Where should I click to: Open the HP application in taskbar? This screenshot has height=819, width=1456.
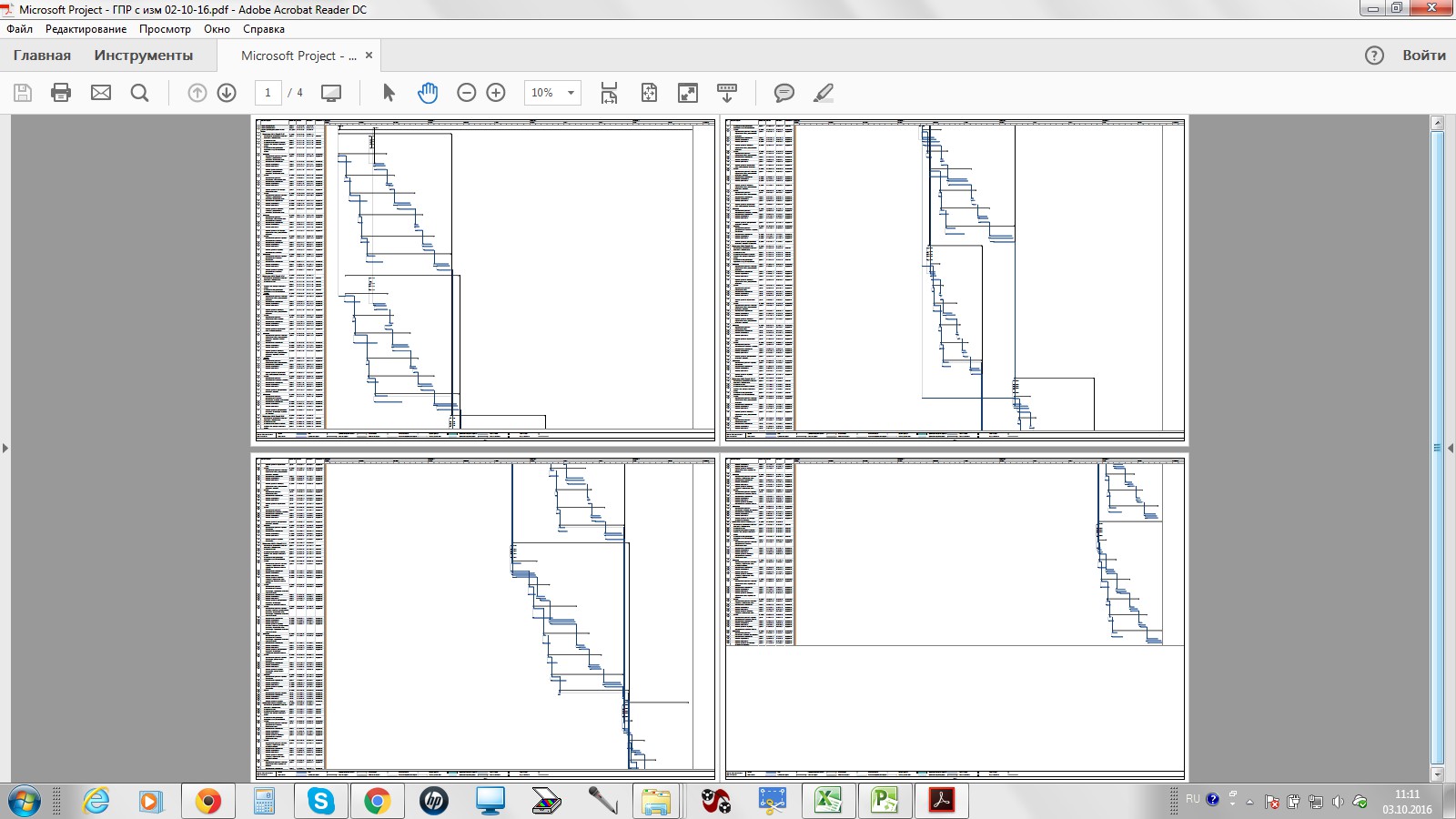coord(433,801)
